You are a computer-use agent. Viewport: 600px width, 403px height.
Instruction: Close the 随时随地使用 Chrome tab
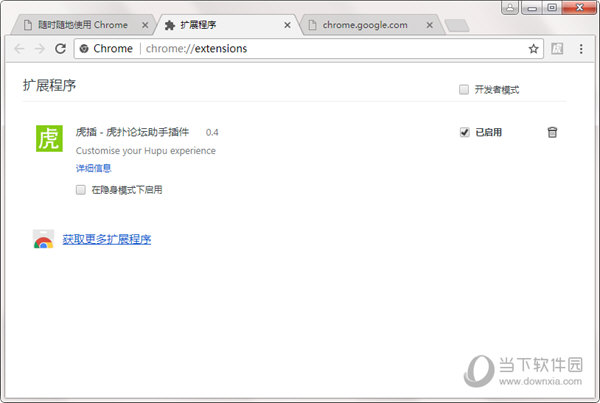pos(145,25)
